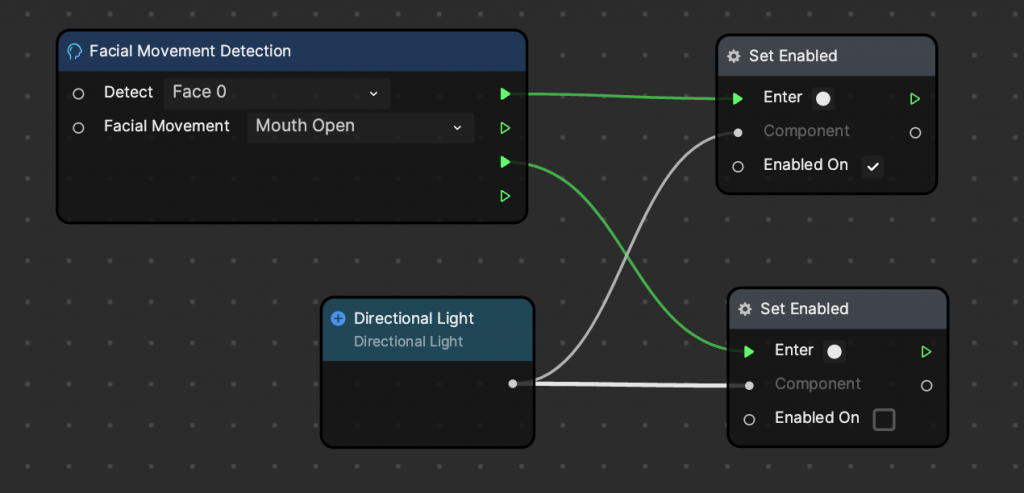Click the hollow green exit trigger on lower Set Enabled
1024x493 pixels.
(x=926, y=352)
